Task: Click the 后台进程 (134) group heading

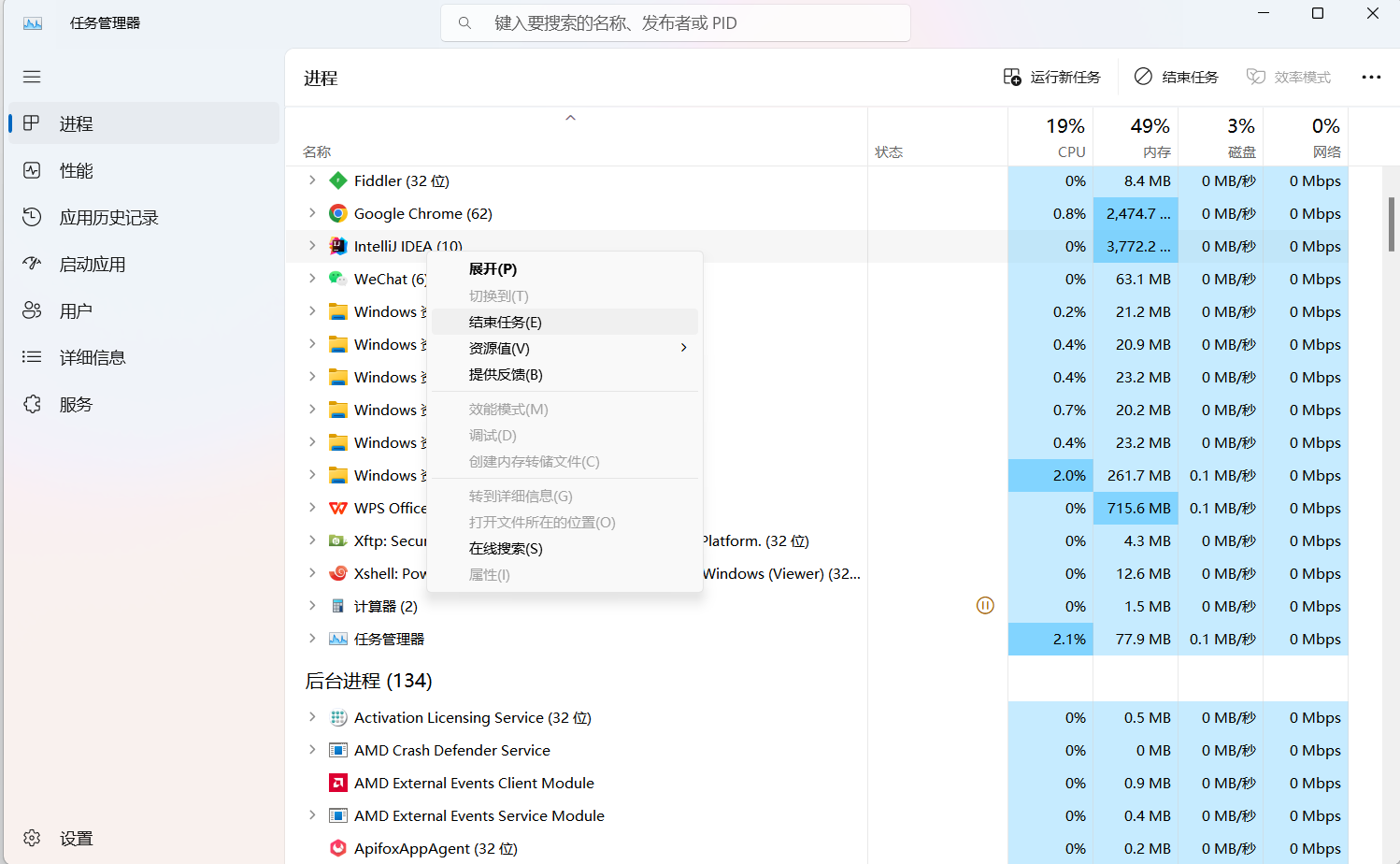Action: pos(368,681)
